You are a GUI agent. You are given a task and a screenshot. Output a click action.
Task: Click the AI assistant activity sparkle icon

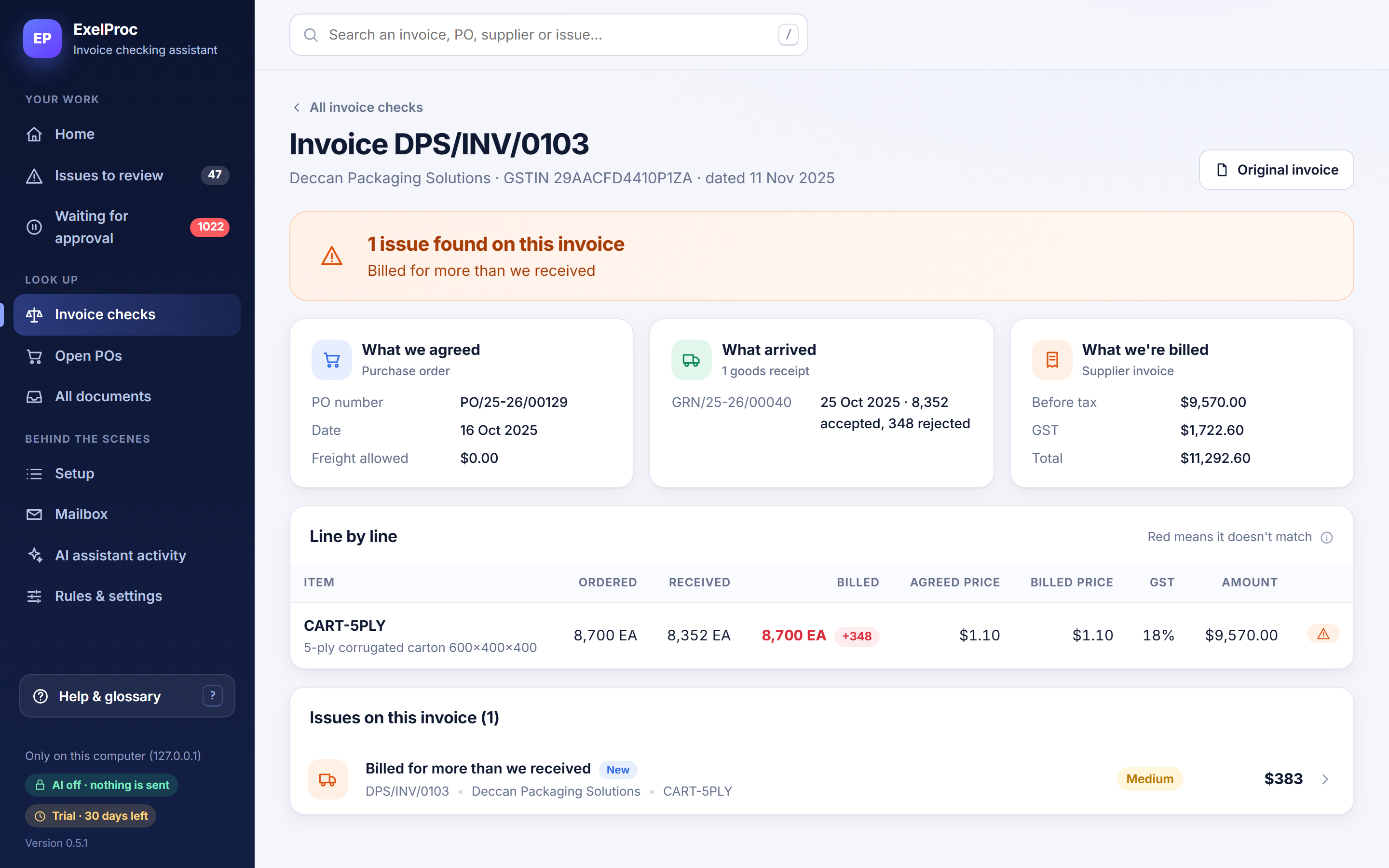(34, 555)
